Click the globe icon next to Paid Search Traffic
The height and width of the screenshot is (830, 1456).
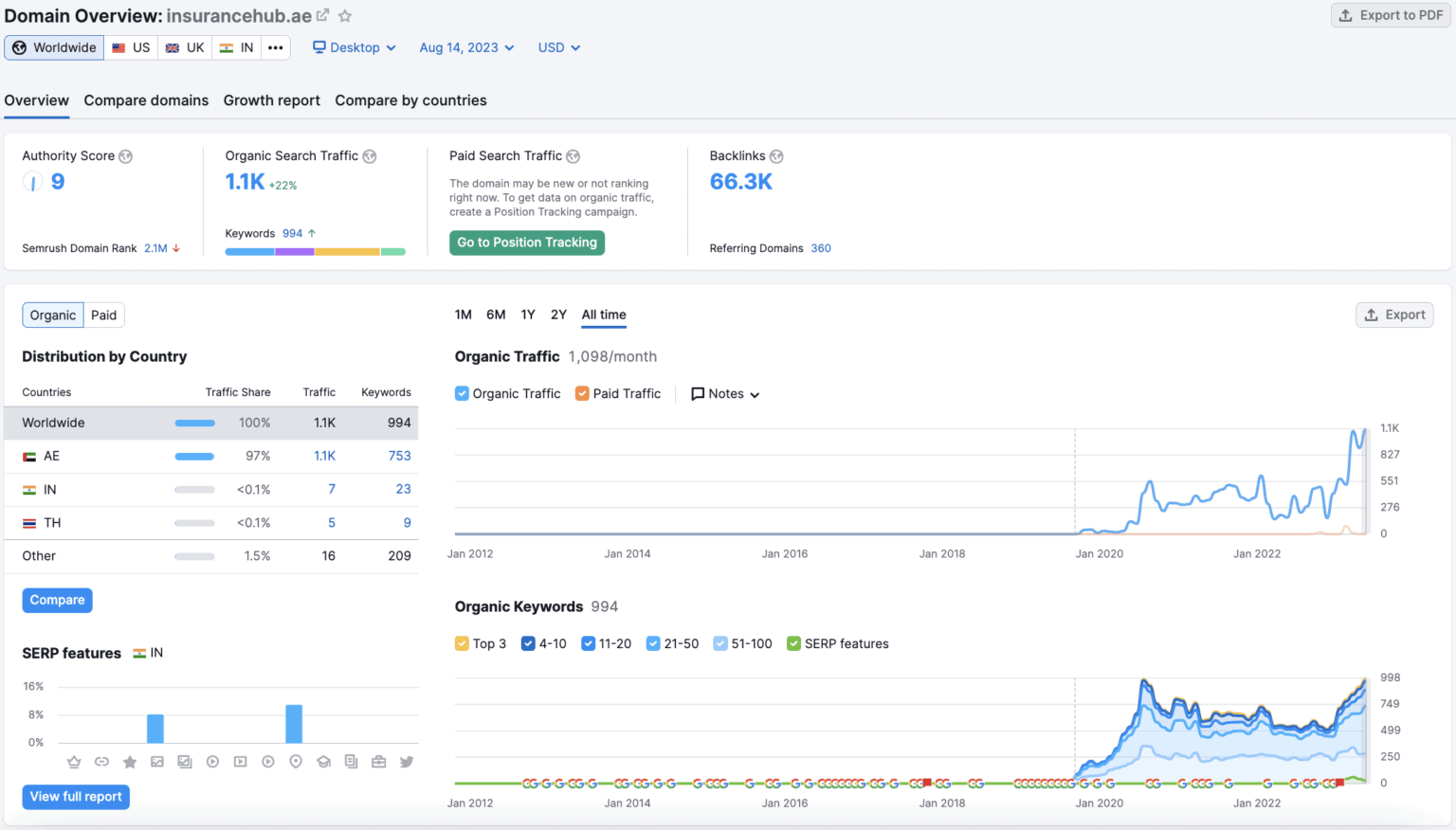573,156
